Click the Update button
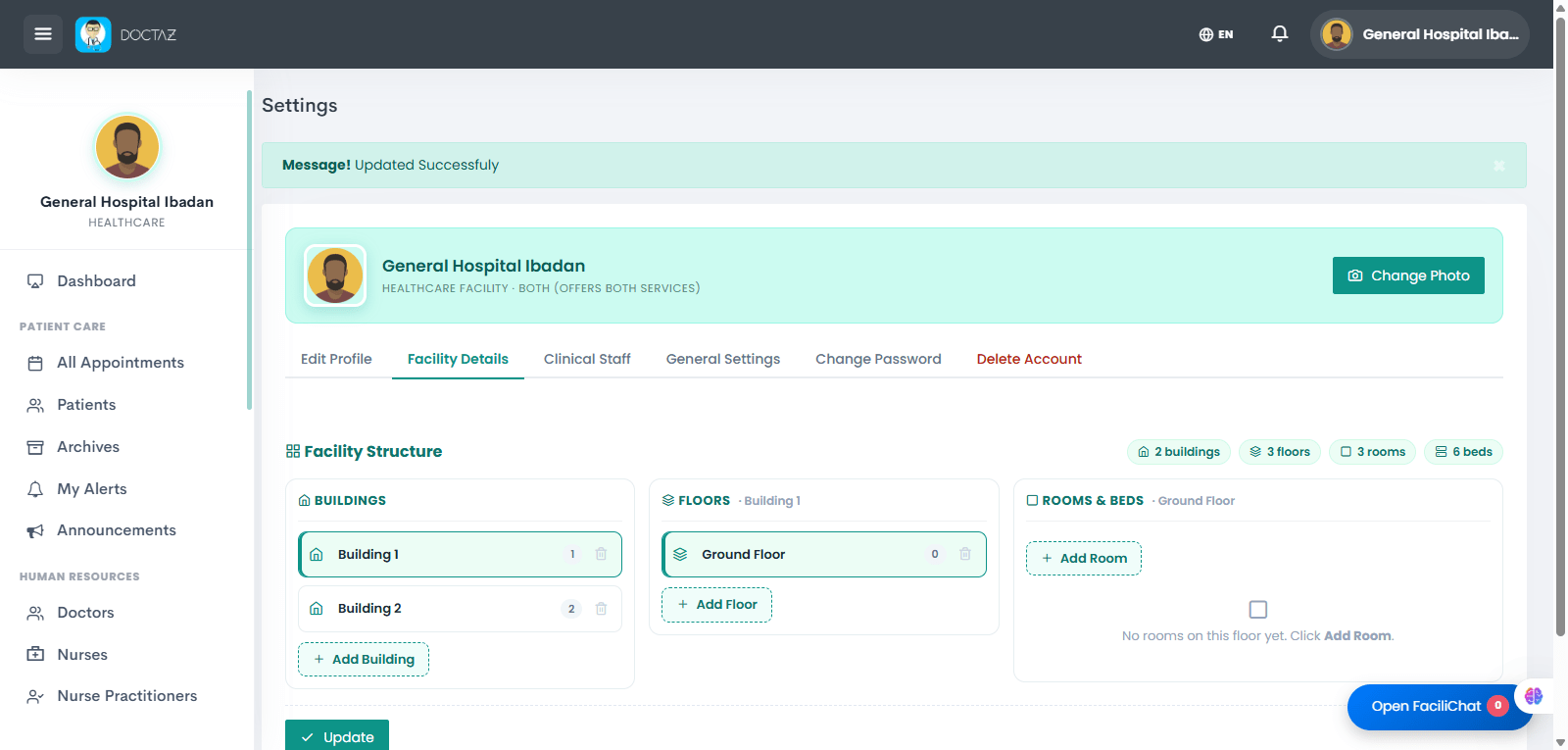Image resolution: width=1568 pixels, height=750 pixels. click(337, 736)
